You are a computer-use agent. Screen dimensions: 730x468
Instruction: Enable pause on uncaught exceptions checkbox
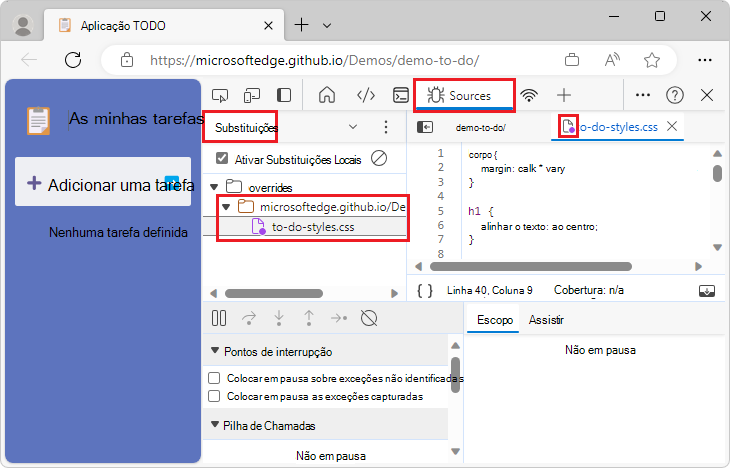coord(214,378)
